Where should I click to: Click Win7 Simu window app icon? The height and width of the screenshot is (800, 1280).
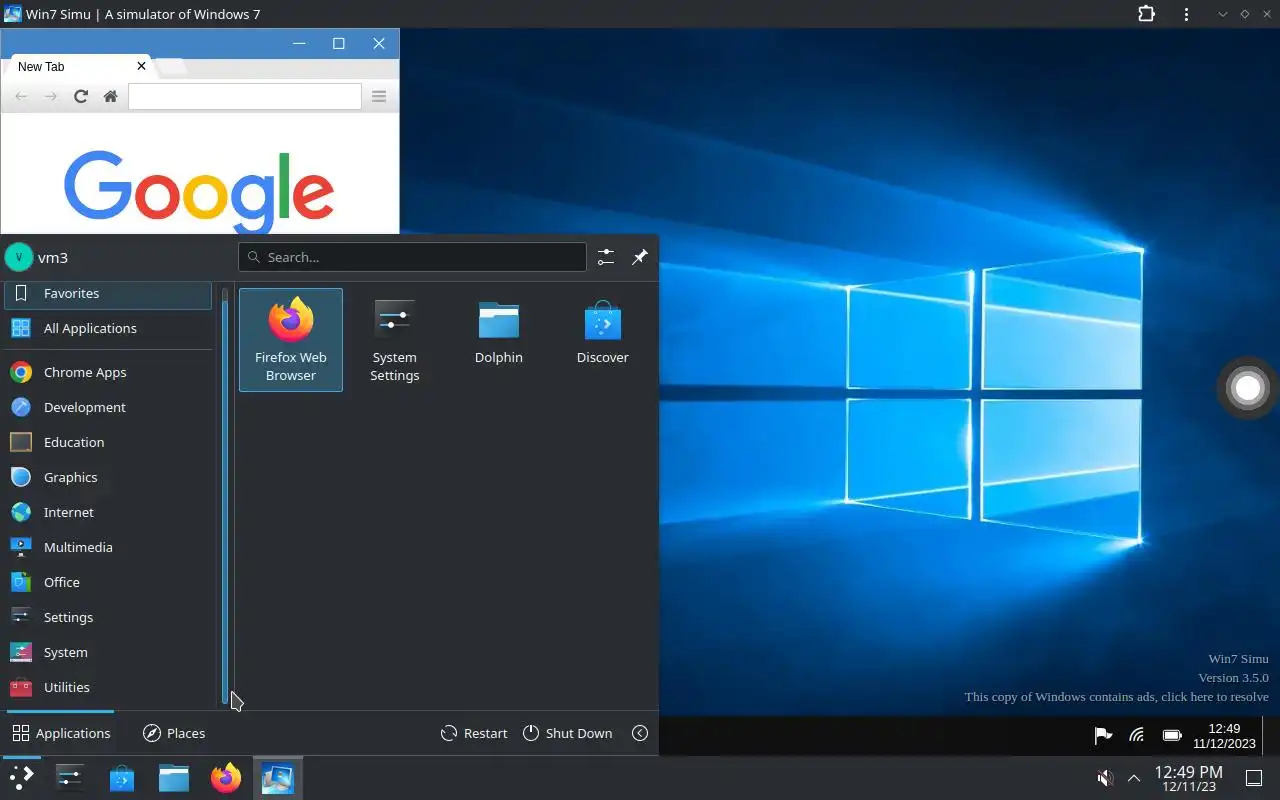(x=13, y=14)
